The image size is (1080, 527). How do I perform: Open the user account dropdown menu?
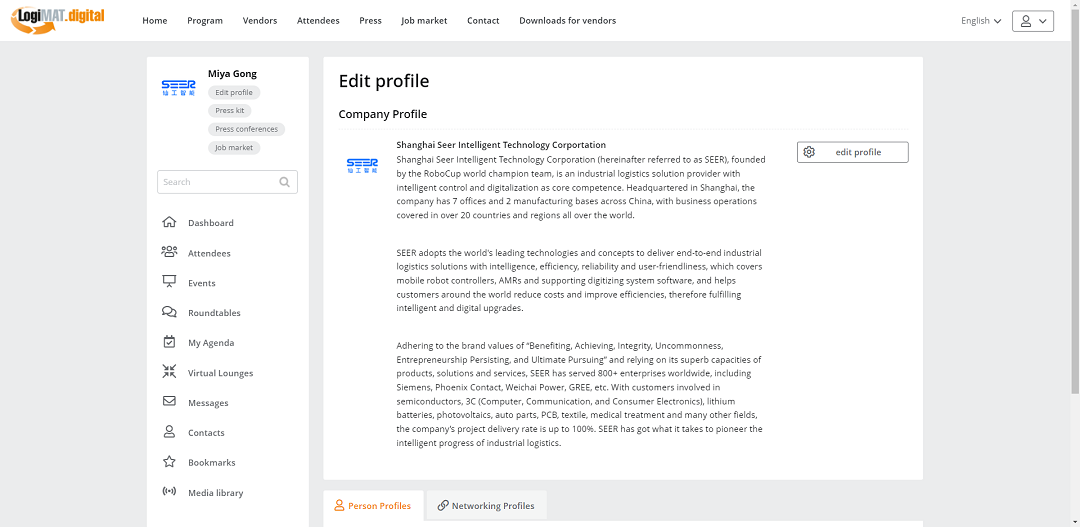click(x=1033, y=21)
